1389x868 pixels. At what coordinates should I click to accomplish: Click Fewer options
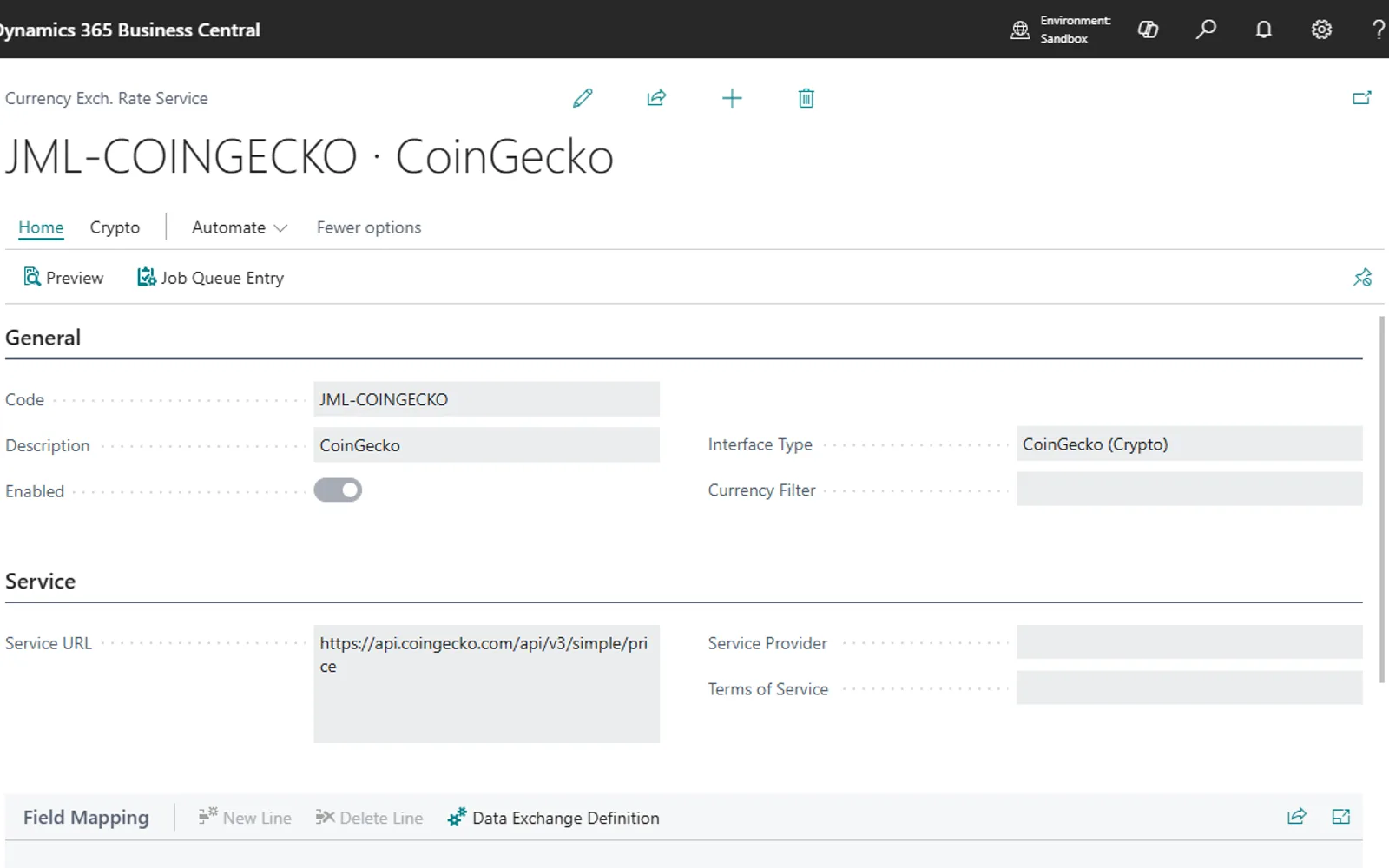click(369, 227)
